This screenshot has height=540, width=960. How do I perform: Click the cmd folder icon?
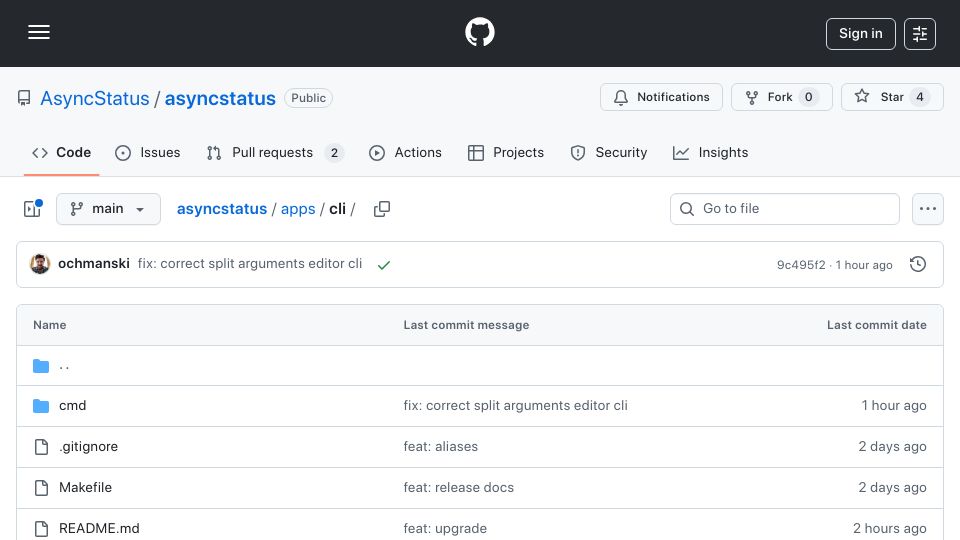[x=41, y=405]
